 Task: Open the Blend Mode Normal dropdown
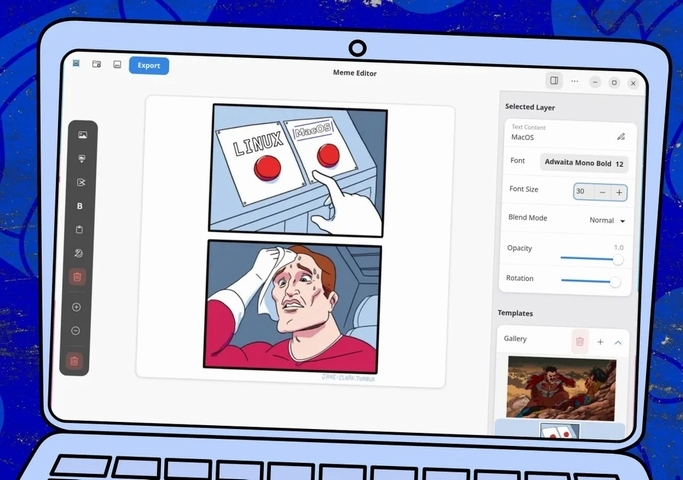point(607,220)
